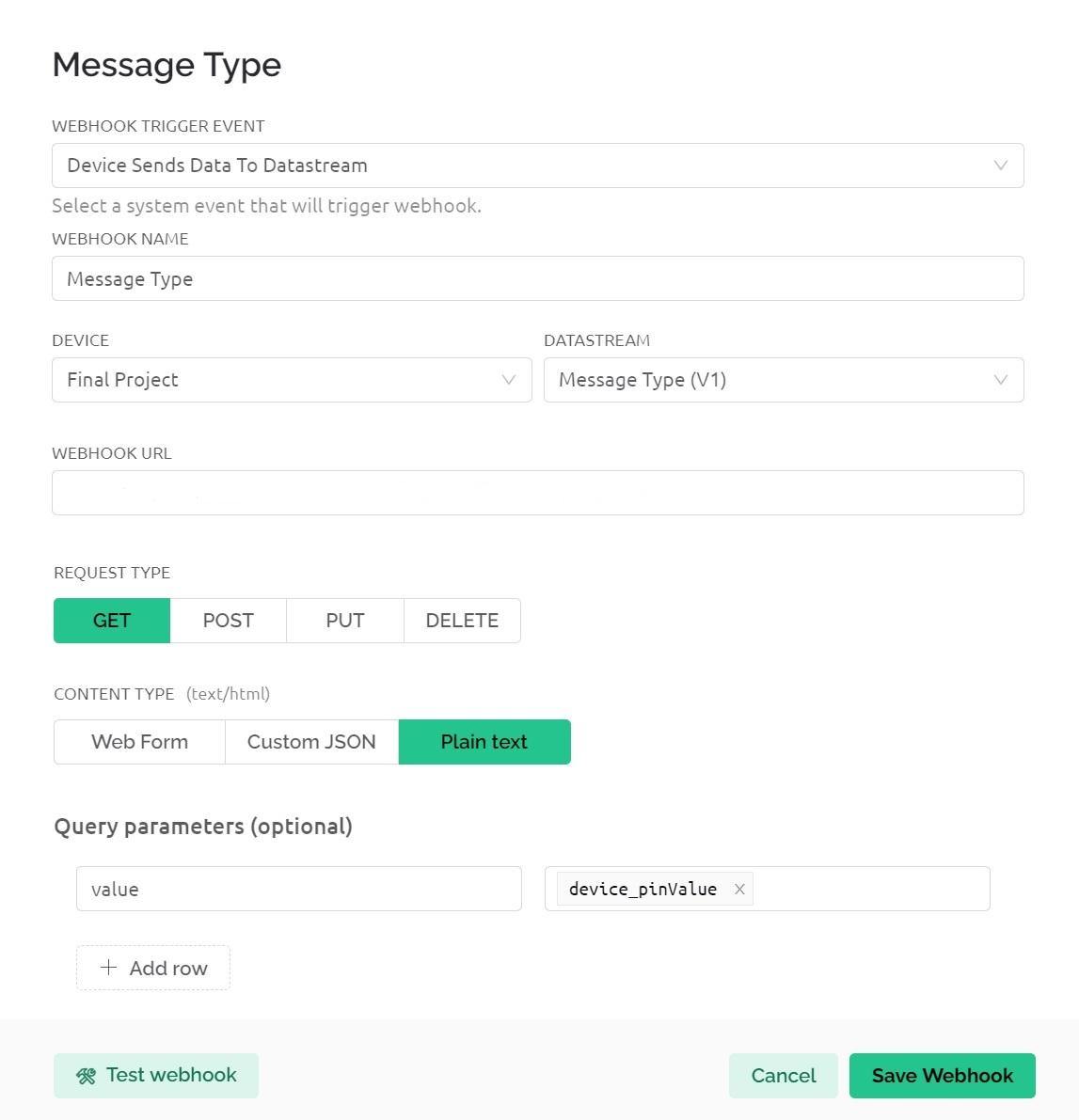The height and width of the screenshot is (1120, 1079).
Task: Click the plus icon in Add row
Action: (109, 968)
